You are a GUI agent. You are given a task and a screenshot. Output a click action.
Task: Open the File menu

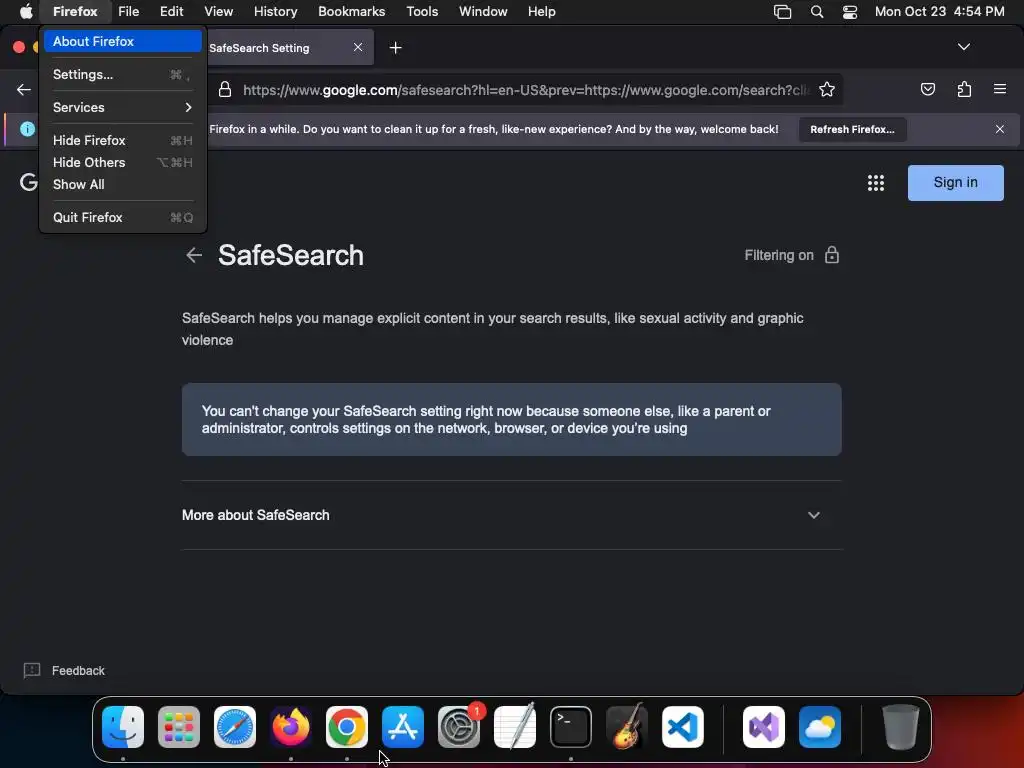129,11
